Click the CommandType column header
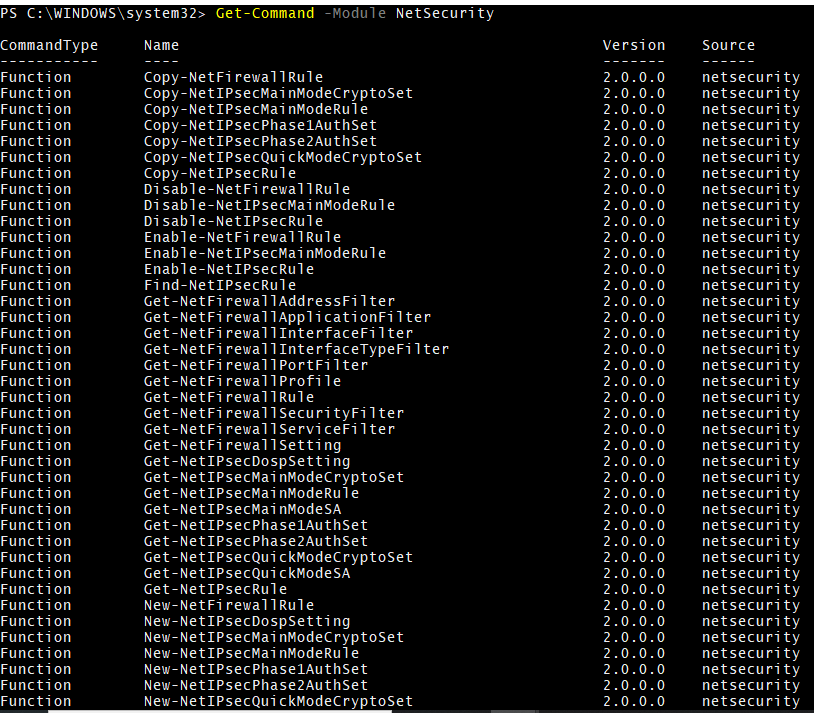Viewport: 814px width, 713px height. 49,46
